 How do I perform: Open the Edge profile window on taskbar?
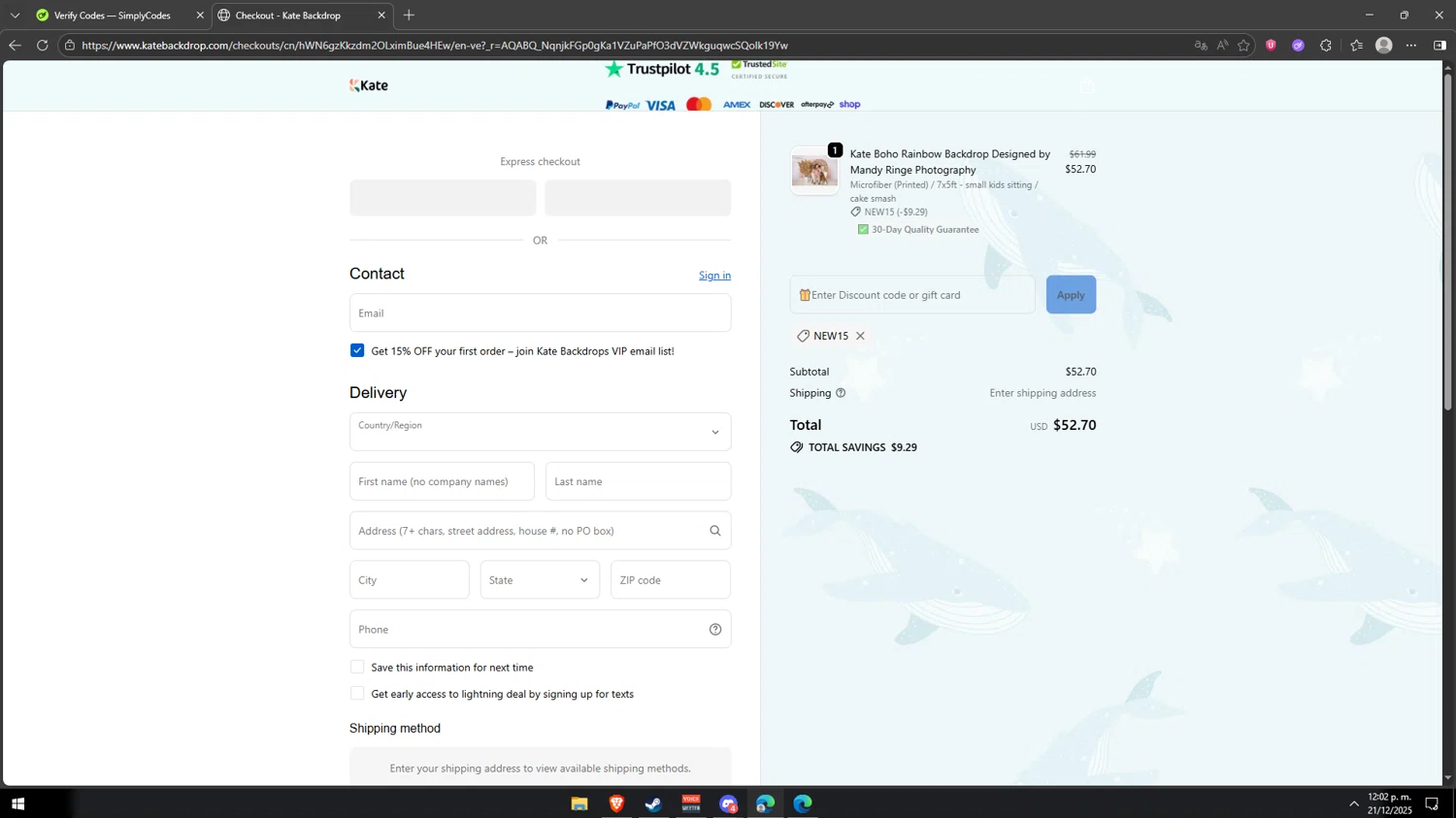765,803
